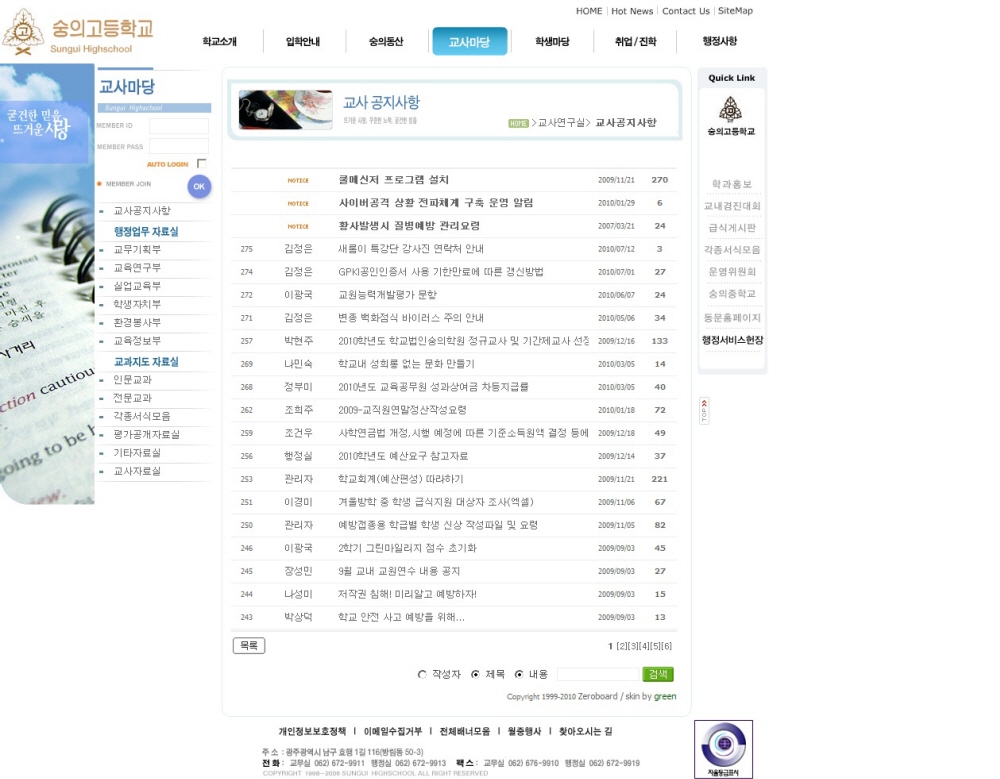Go to page 2 of the board

[621, 647]
